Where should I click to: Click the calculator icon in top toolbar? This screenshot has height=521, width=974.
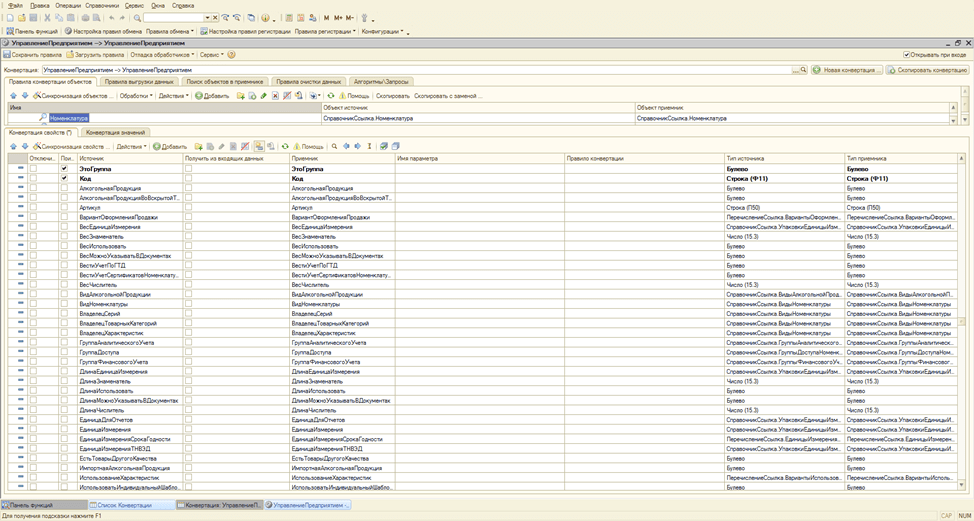coord(290,18)
